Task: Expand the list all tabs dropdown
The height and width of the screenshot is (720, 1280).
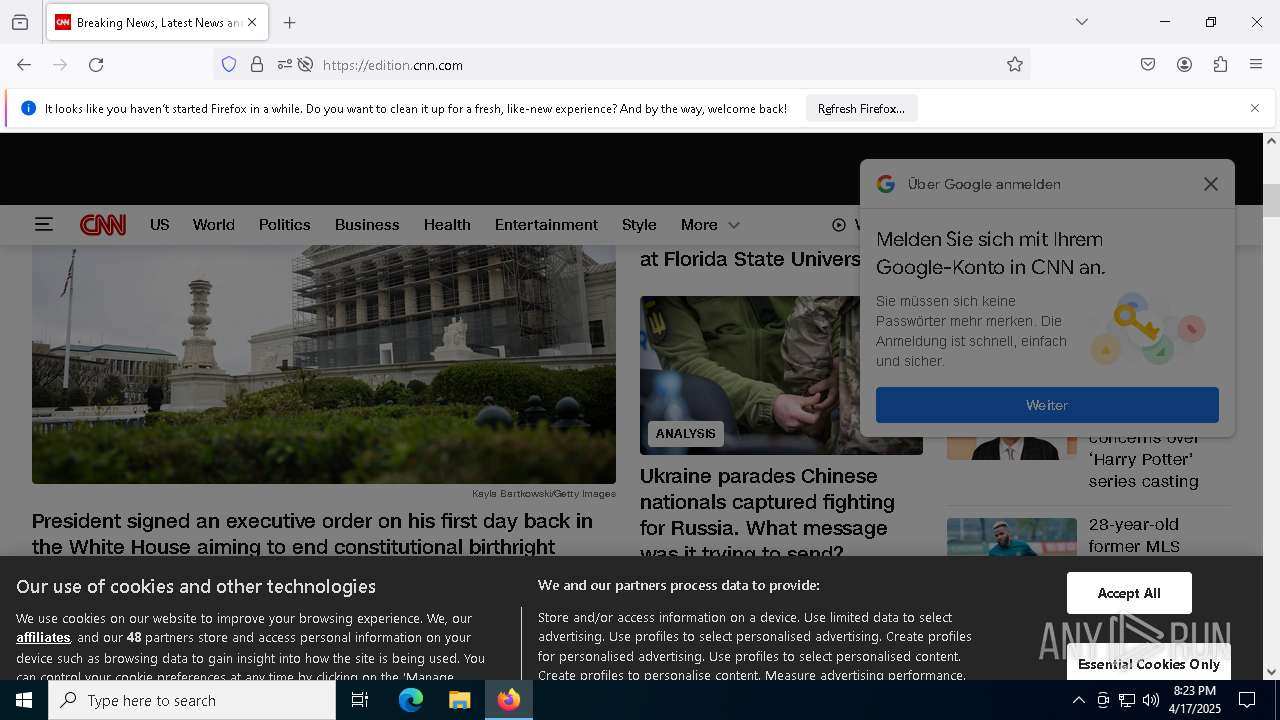Action: pos(1082,22)
